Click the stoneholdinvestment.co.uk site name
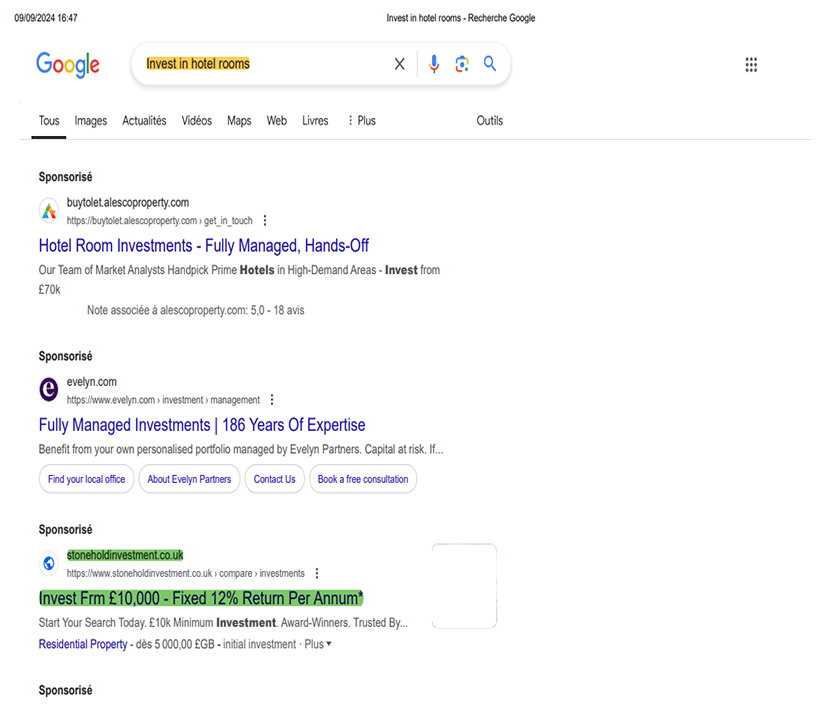The image size is (827, 707). 125,555
